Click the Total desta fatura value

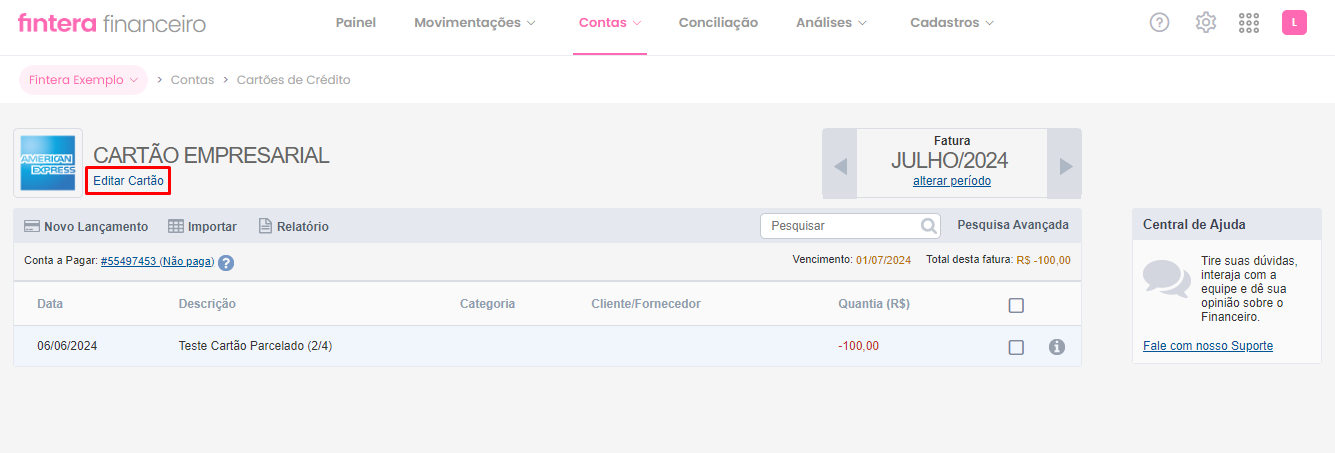click(1043, 260)
